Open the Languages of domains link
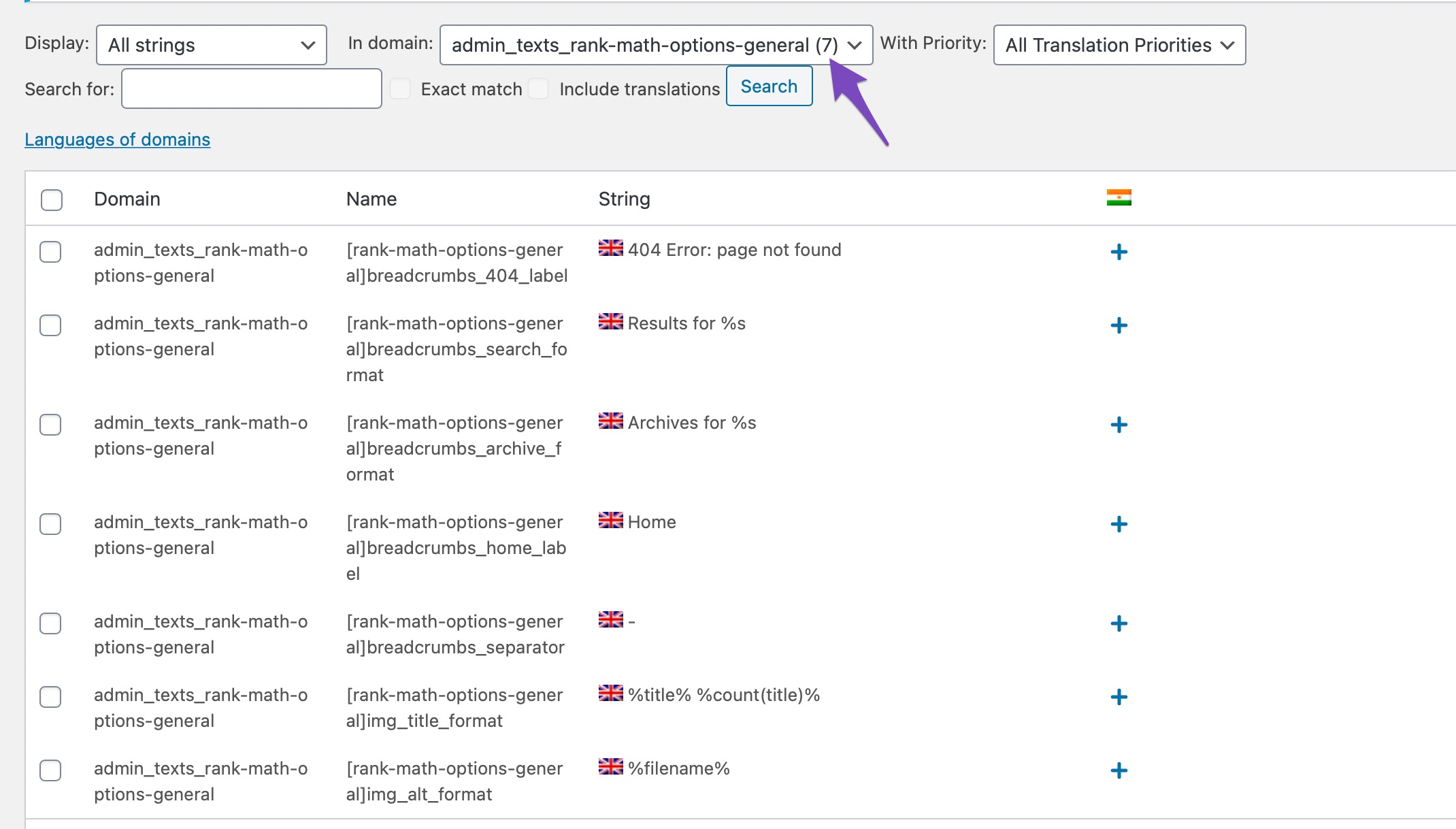The height and width of the screenshot is (829, 1456). pyautogui.click(x=118, y=140)
